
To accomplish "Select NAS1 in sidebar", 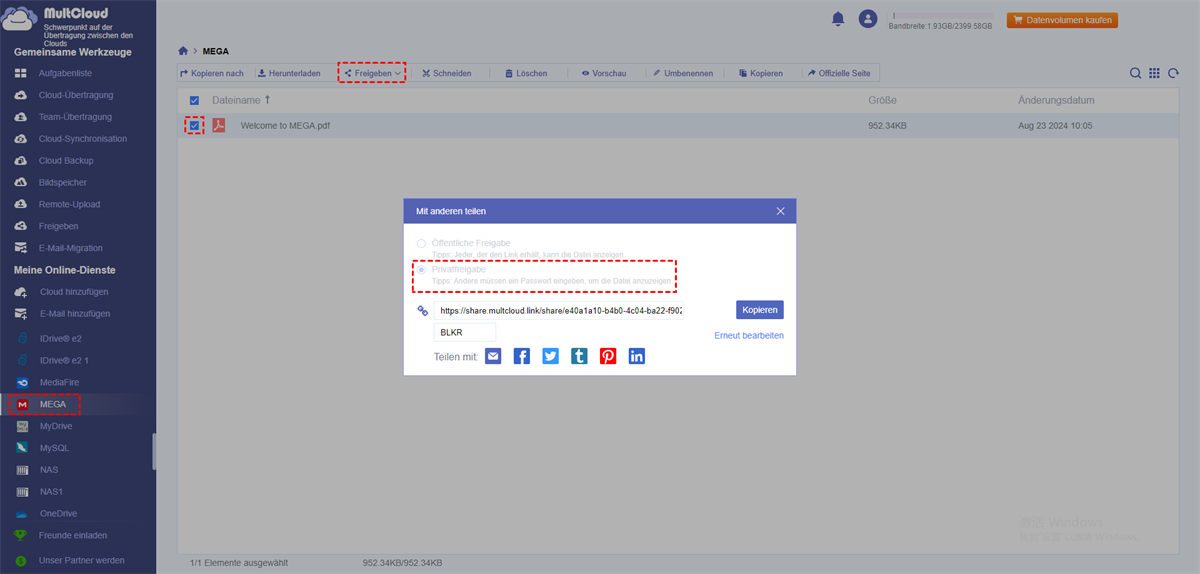I will (x=51, y=492).
